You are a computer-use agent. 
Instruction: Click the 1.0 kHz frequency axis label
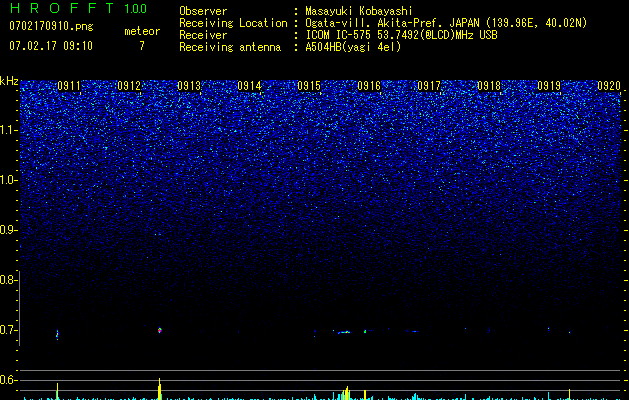(x=9, y=180)
